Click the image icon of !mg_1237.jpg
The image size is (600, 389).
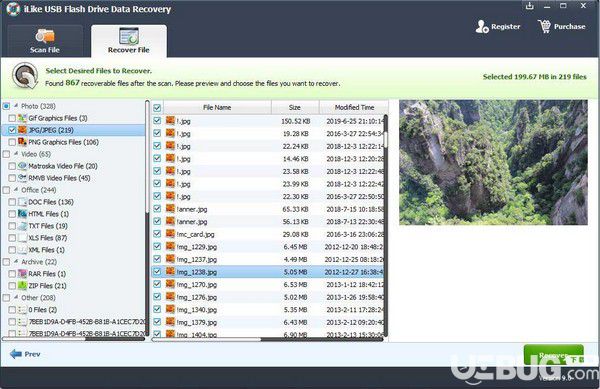click(x=170, y=259)
